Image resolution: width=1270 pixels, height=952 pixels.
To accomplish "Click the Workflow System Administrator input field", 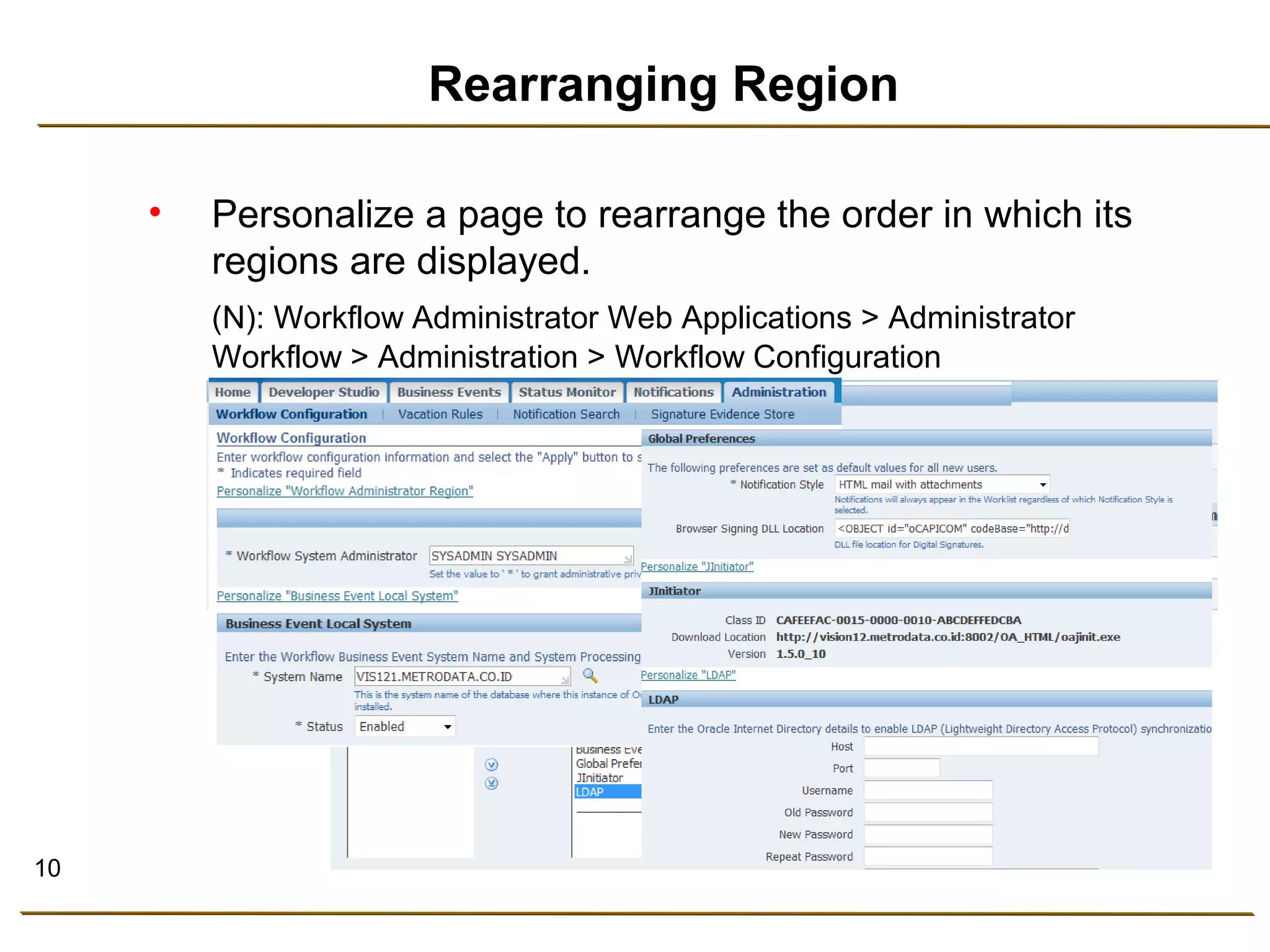I will (531, 555).
